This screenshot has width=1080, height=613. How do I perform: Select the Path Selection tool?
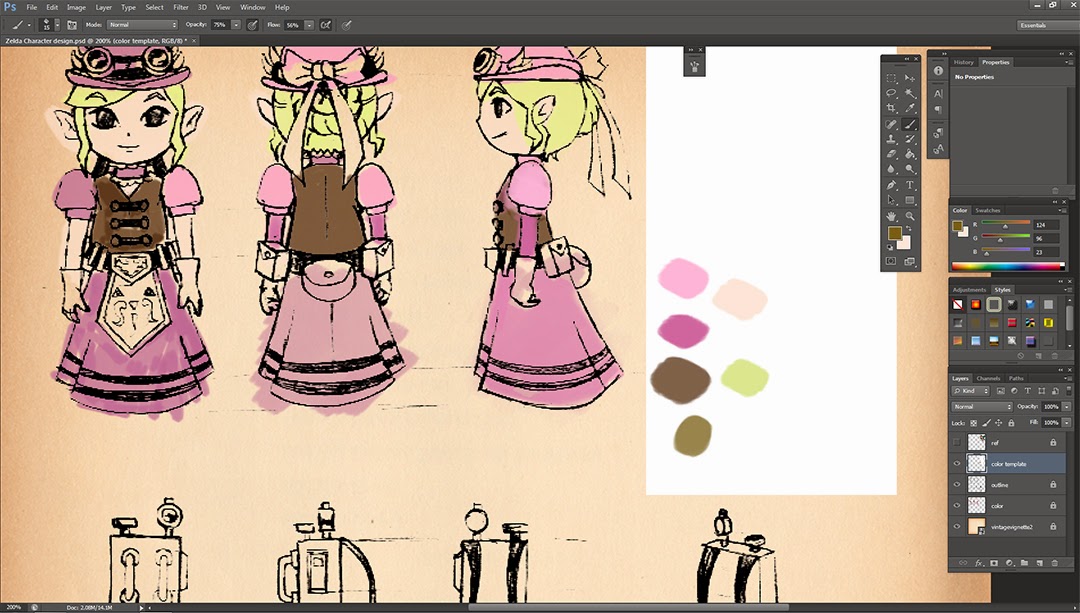[891, 200]
